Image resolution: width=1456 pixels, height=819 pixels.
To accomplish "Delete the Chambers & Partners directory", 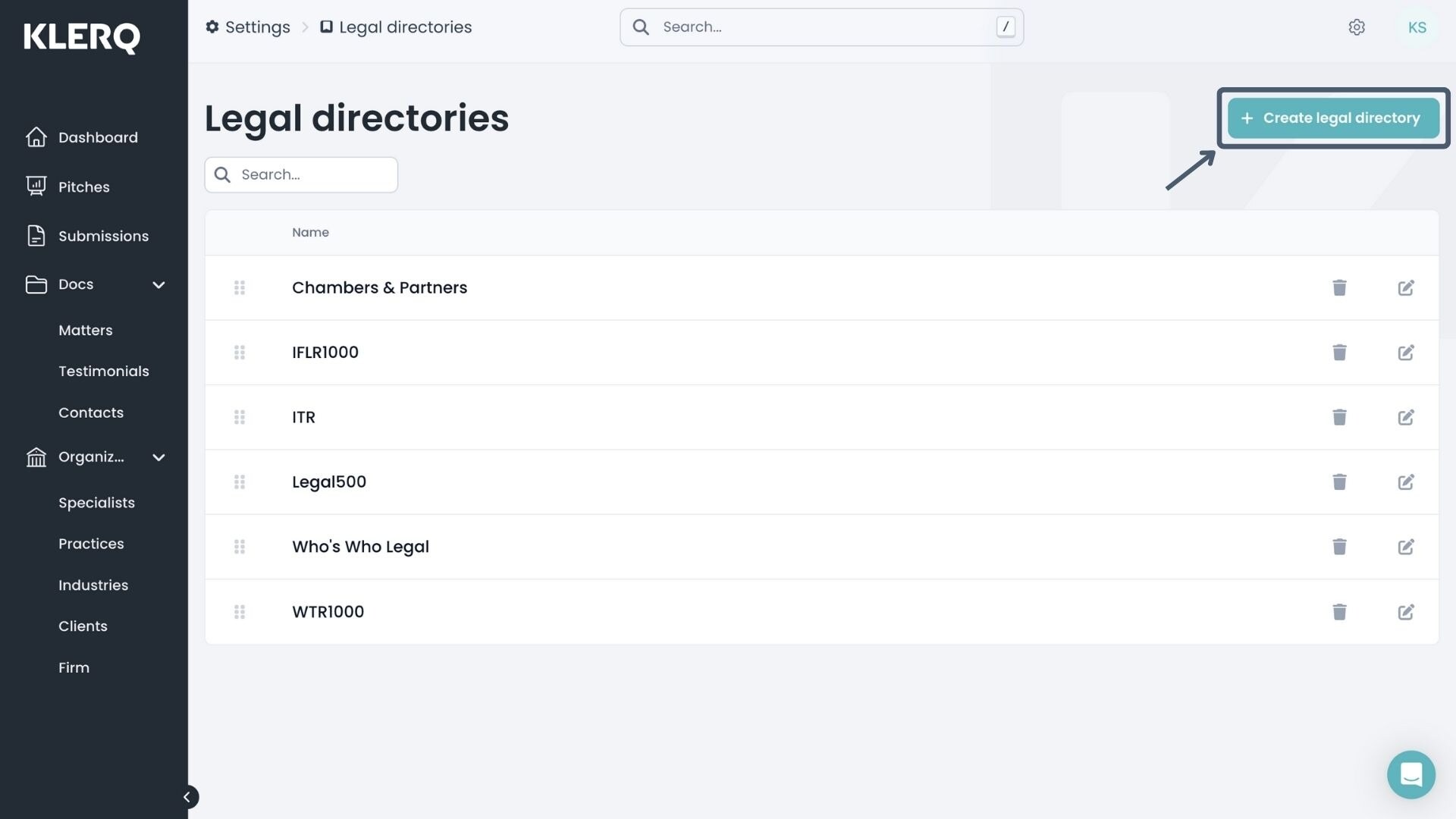I will click(1339, 287).
